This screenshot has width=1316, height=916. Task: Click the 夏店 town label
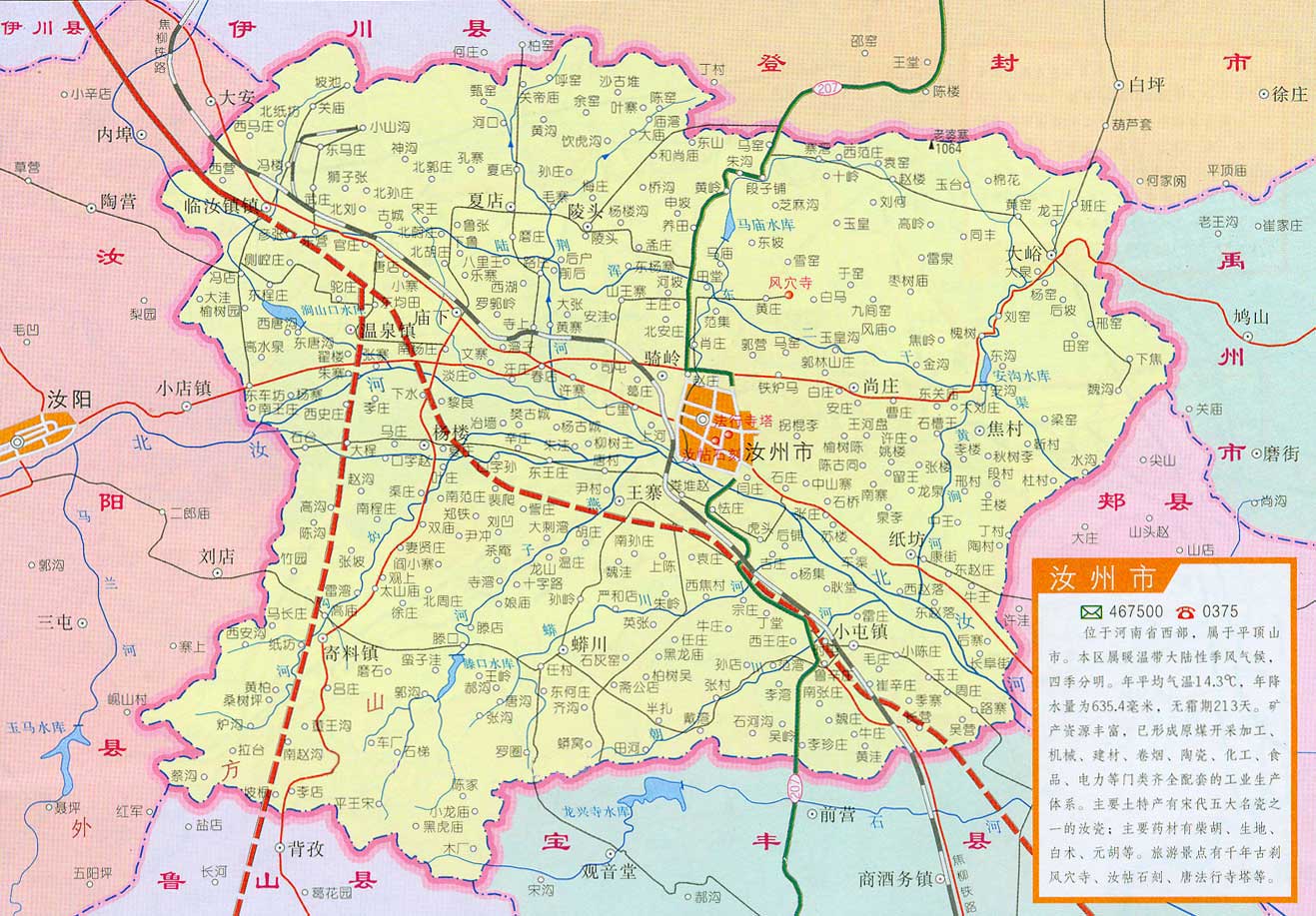pyautogui.click(x=485, y=200)
